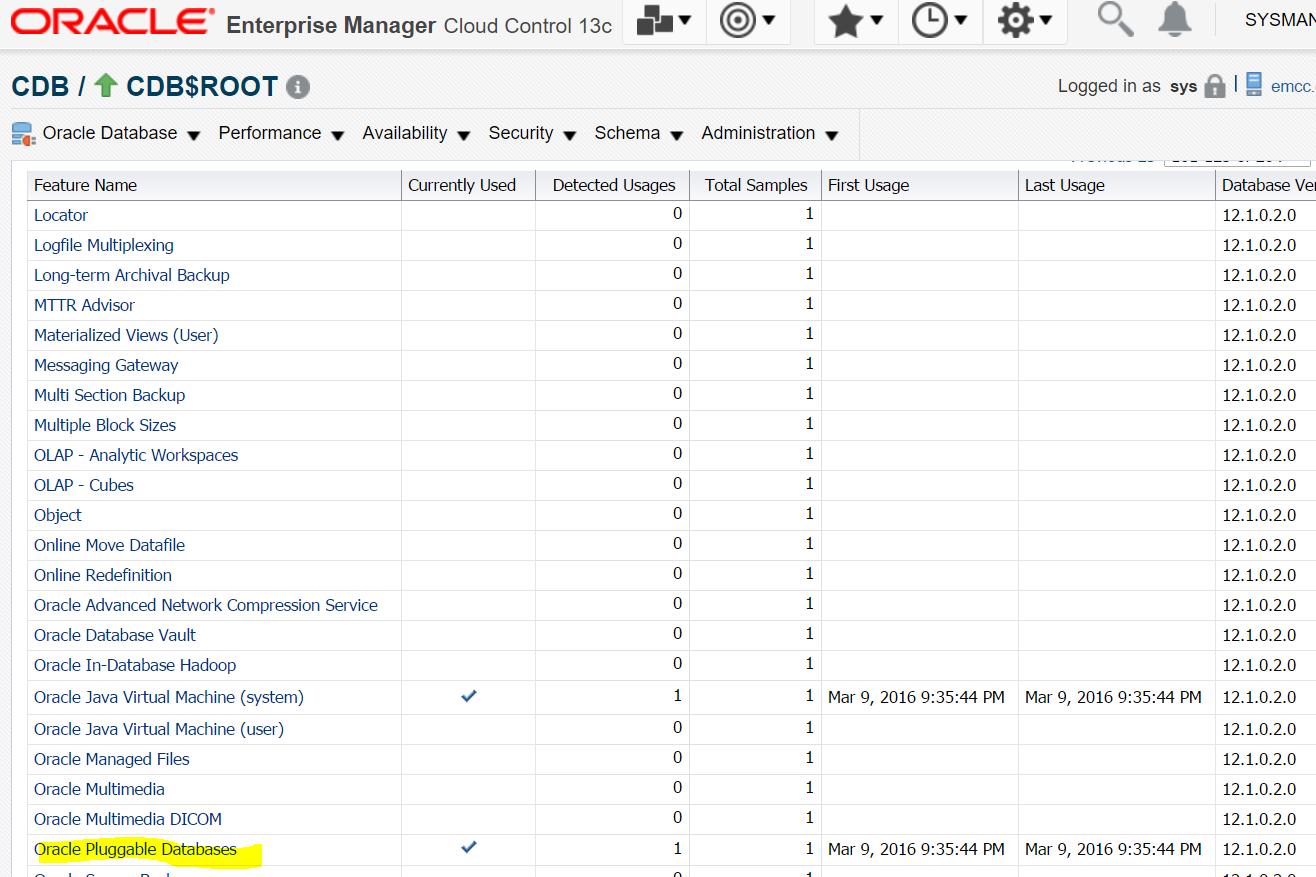The image size is (1316, 877).
Task: Open the Object feature link
Action: [58, 515]
